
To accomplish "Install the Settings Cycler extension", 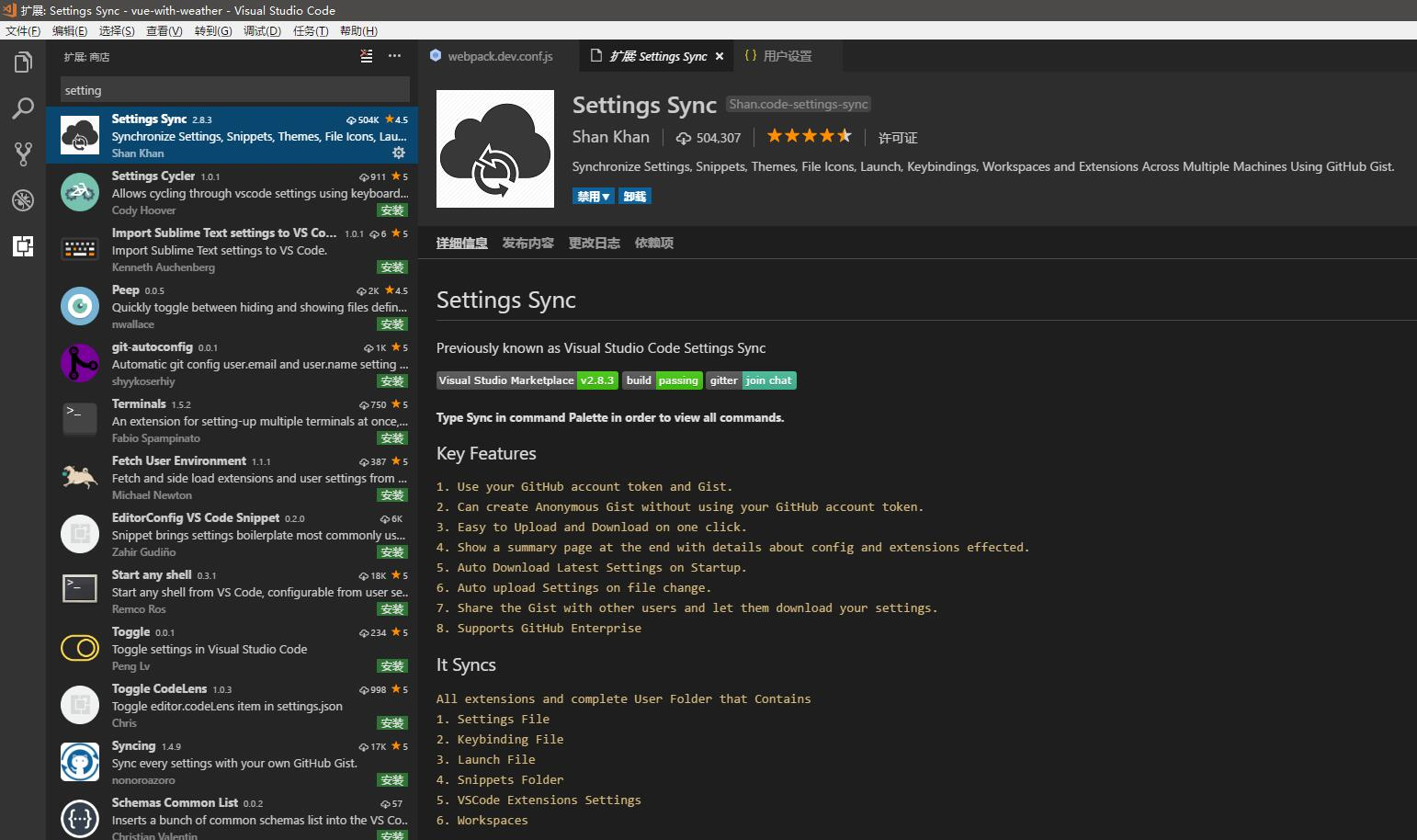I will tap(392, 210).
